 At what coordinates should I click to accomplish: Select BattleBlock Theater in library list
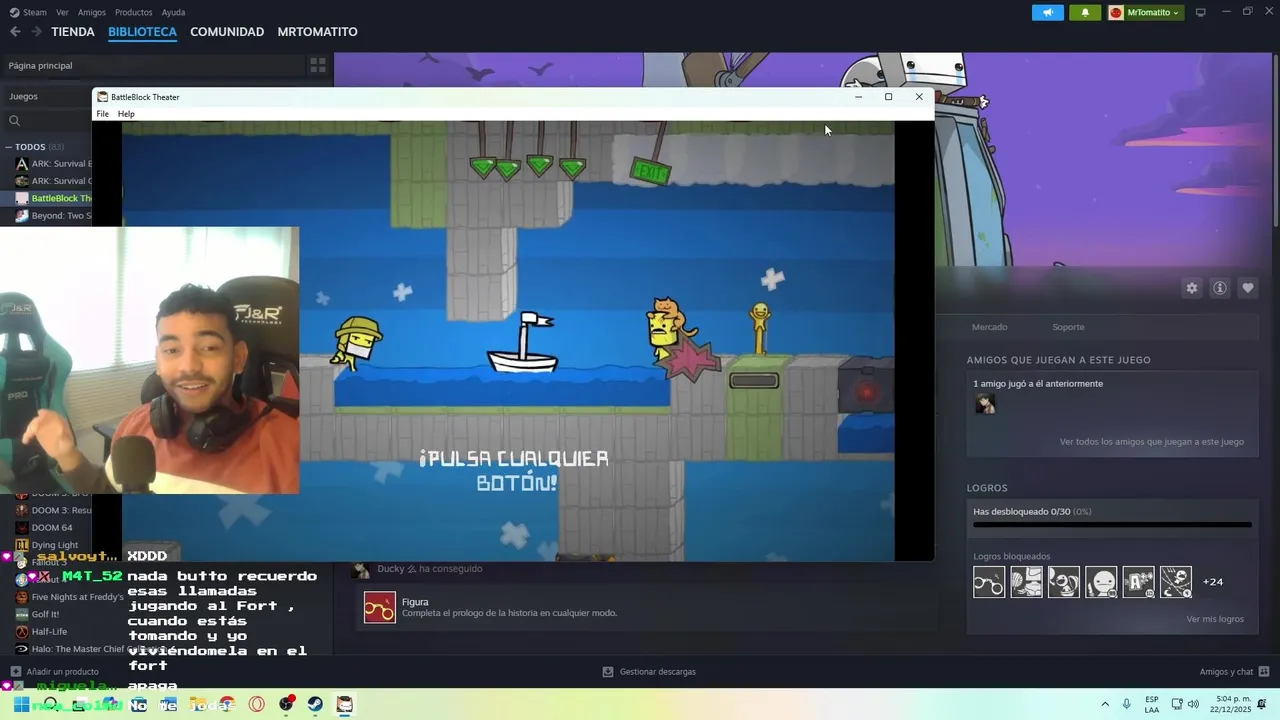coord(52,198)
